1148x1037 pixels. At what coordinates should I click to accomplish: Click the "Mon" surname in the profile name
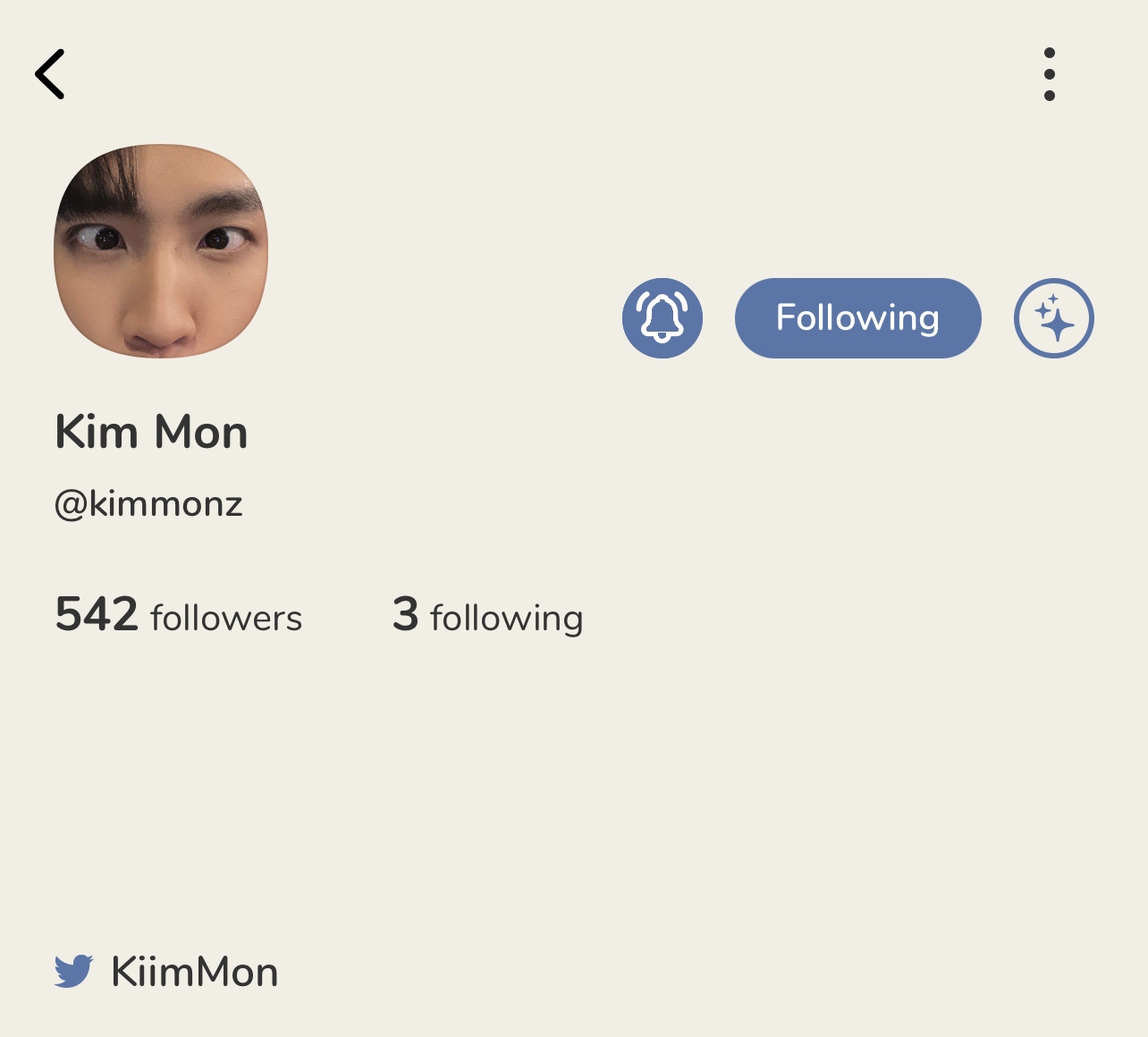pos(201,433)
